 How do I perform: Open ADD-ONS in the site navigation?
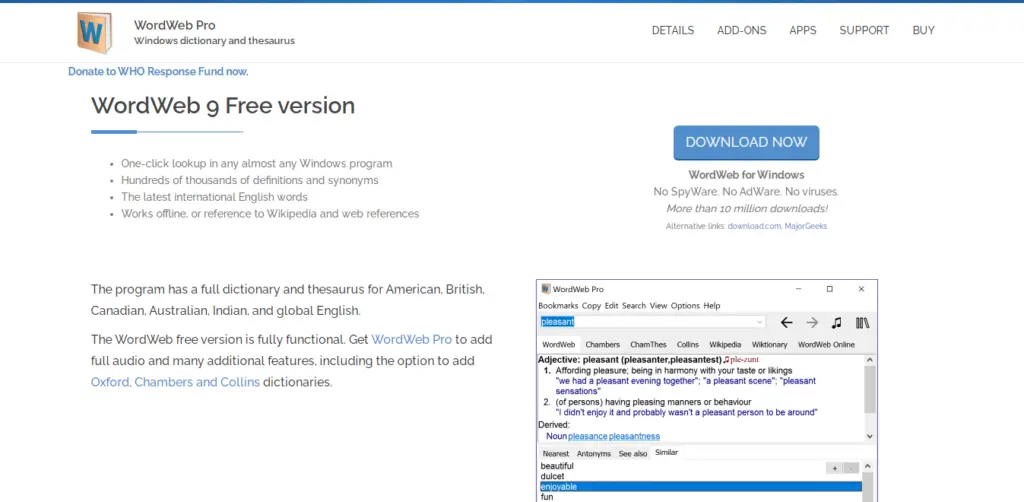[x=741, y=31]
